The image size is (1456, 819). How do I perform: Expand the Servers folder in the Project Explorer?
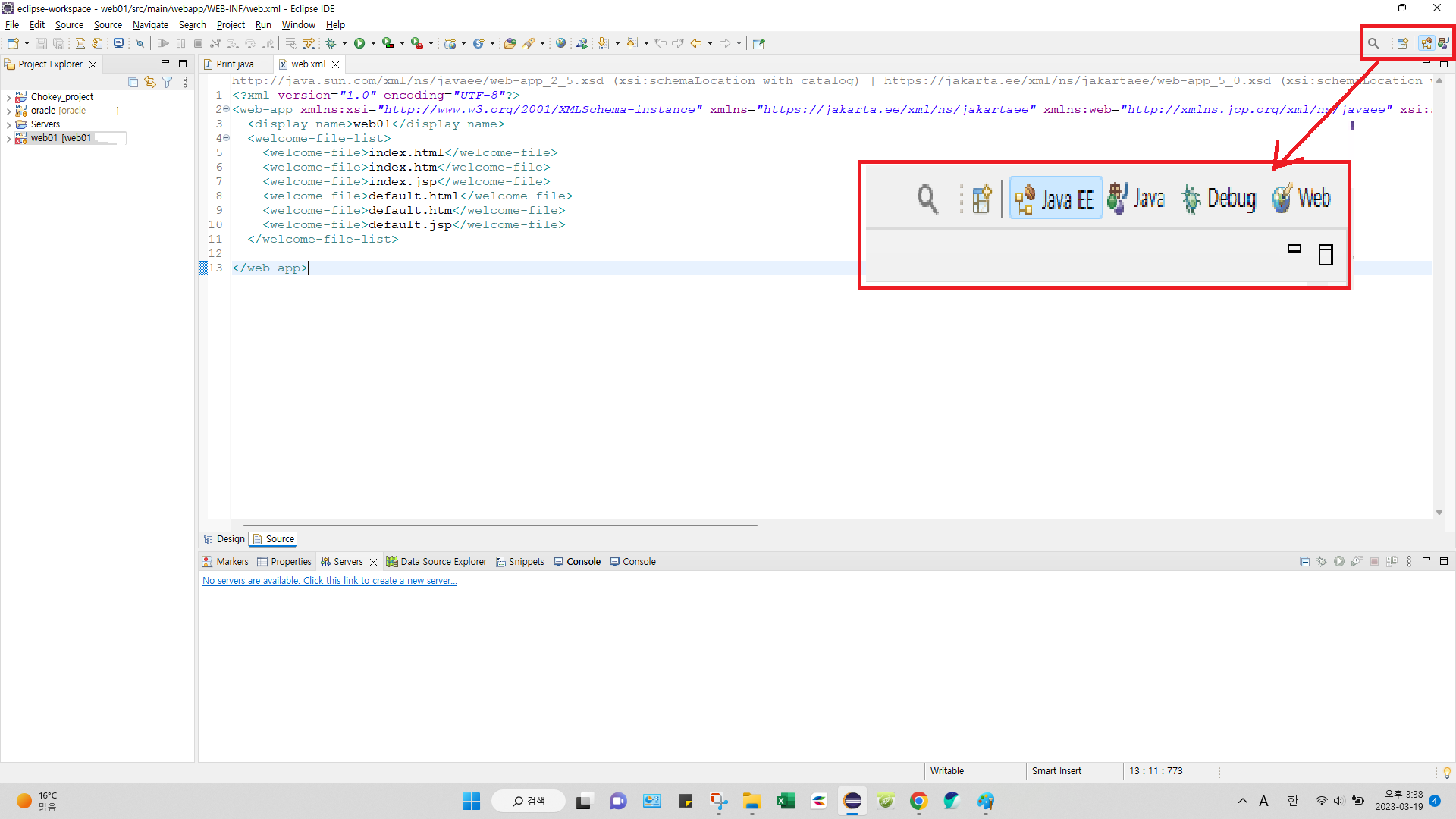pos(8,124)
